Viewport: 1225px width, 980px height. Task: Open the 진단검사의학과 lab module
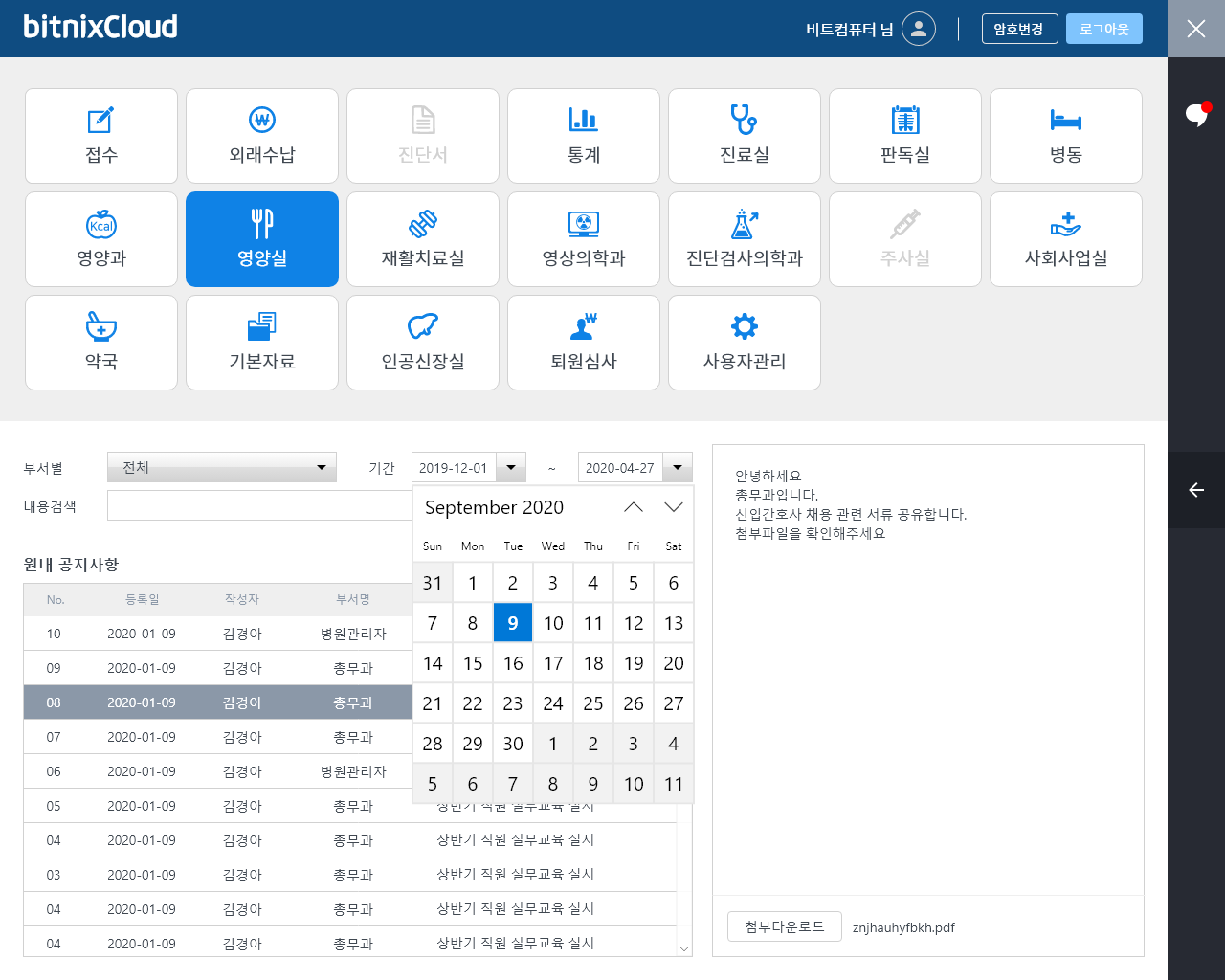coord(745,239)
